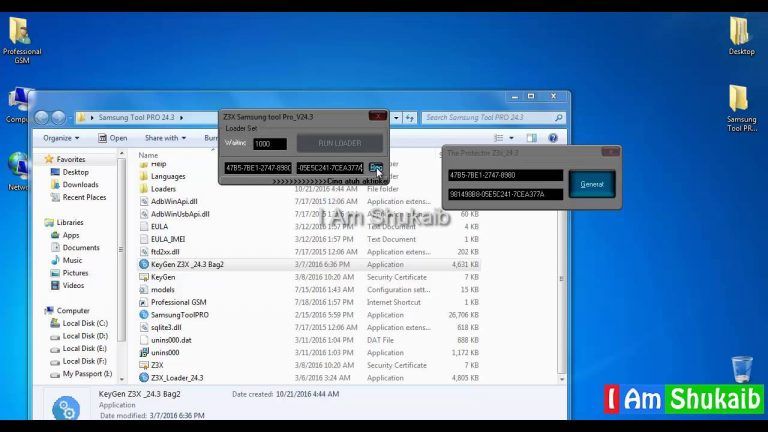Click the search magnifier icon

pos(558,118)
